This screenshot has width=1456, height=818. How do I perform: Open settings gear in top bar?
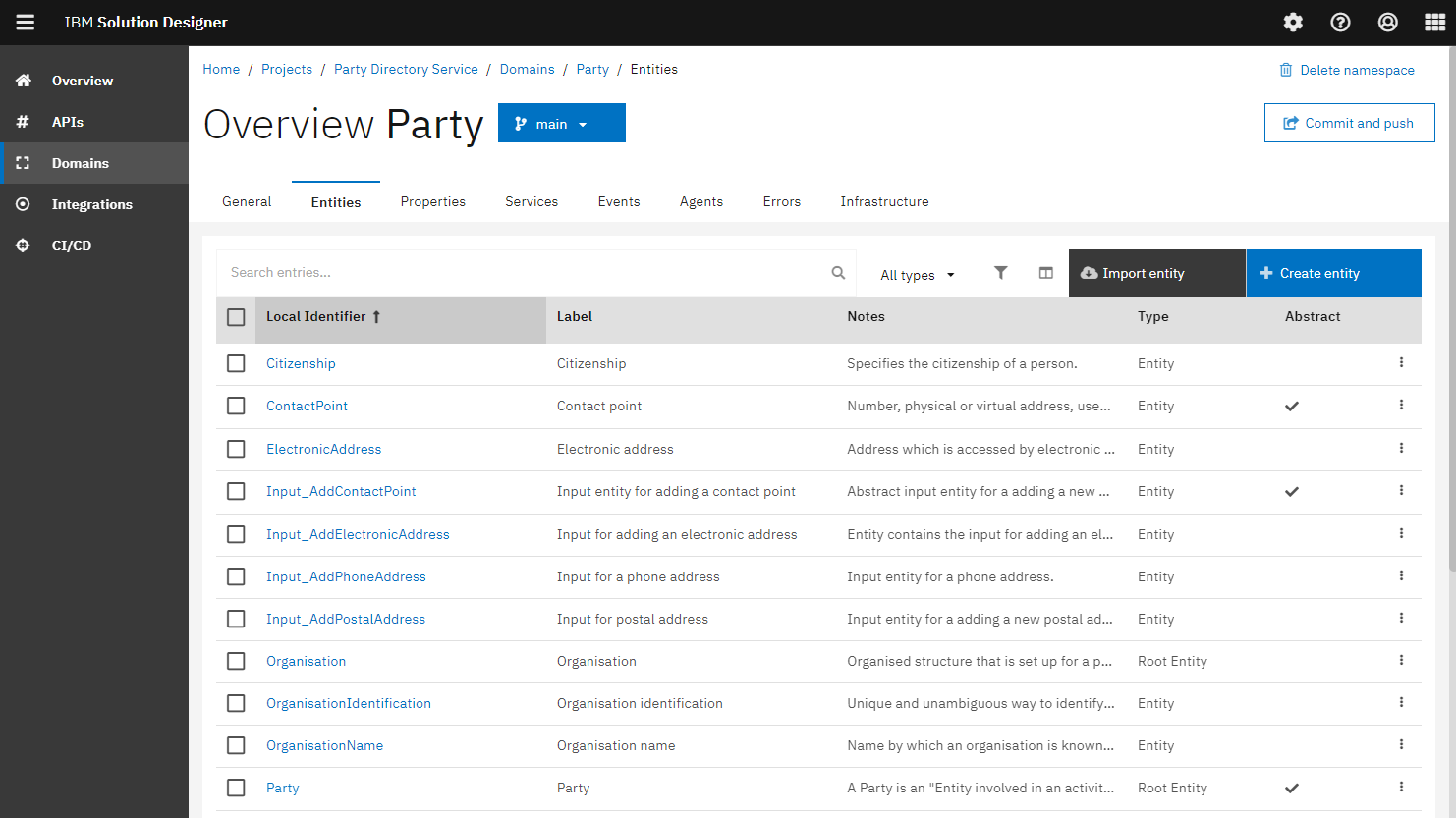[1293, 23]
